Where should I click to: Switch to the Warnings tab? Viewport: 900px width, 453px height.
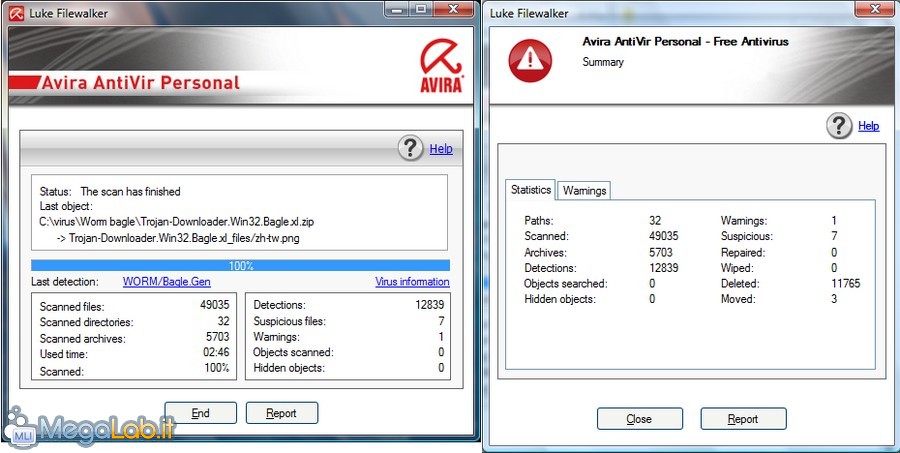pyautogui.click(x=584, y=191)
